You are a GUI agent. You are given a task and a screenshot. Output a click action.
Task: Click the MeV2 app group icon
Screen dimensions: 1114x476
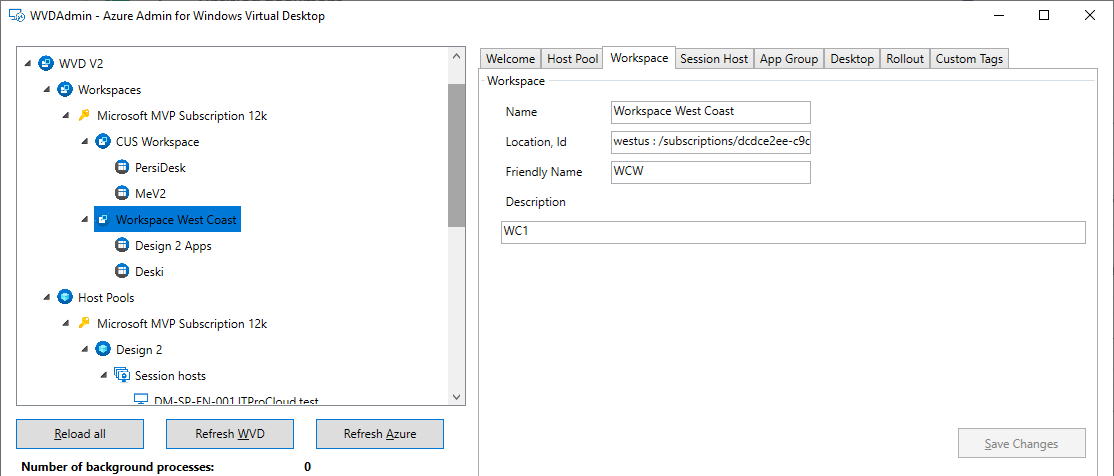(x=122, y=193)
